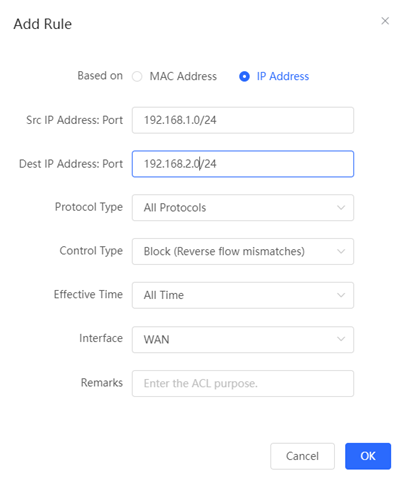Open the Interface WAN dropdown
The width and height of the screenshot is (403, 477).
pos(243,339)
